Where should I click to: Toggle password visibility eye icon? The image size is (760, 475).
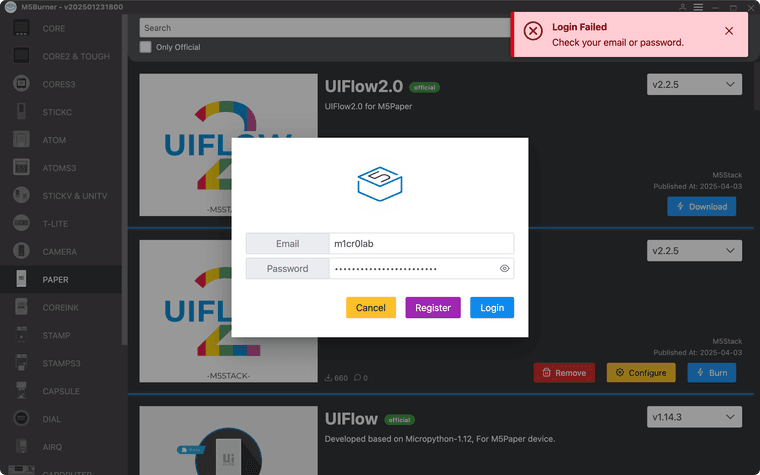click(x=505, y=269)
